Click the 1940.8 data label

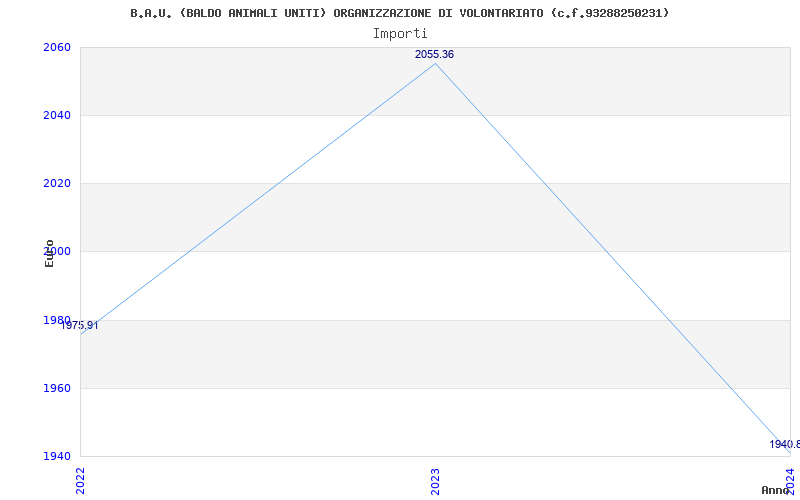[785, 444]
